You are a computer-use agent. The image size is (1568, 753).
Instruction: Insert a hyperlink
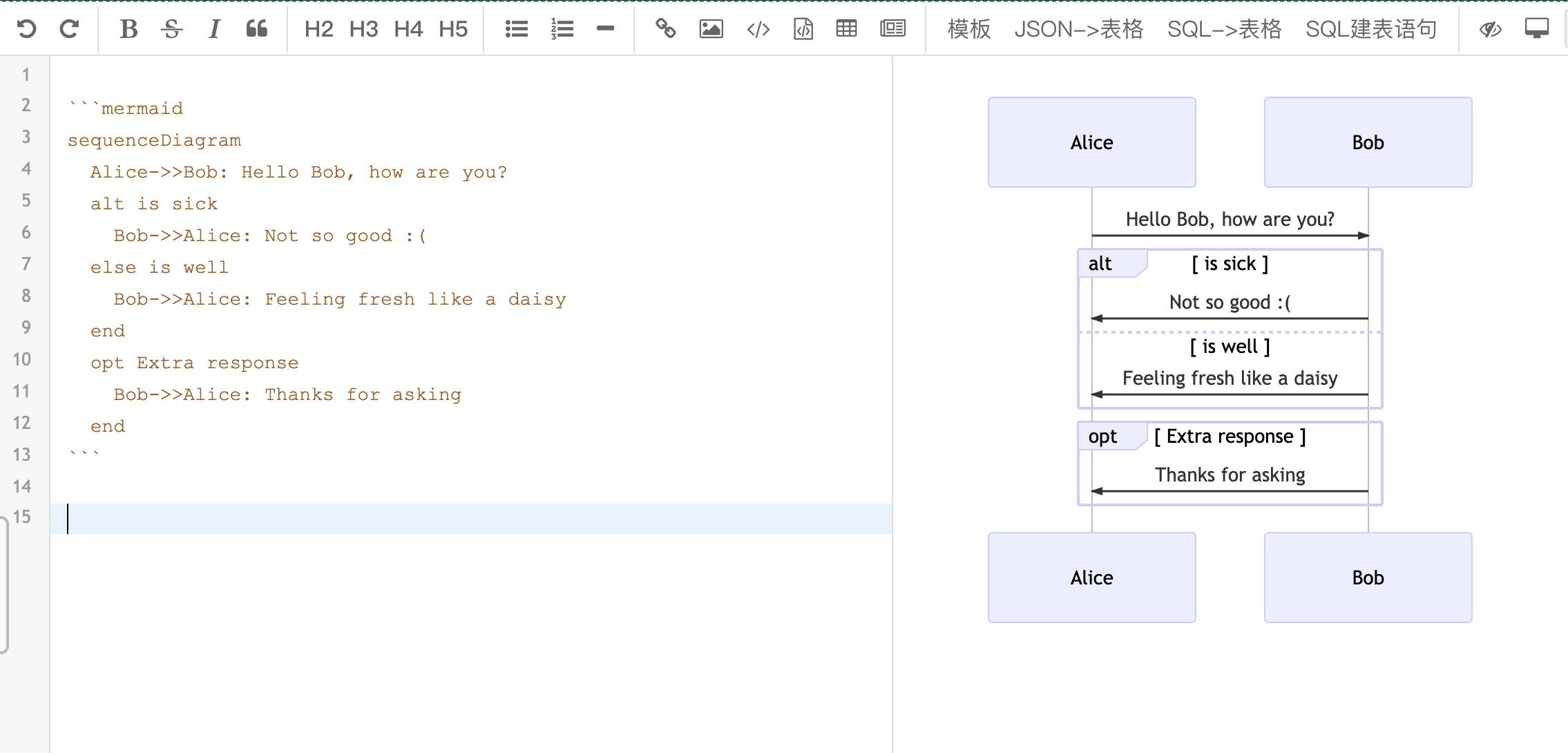tap(665, 29)
